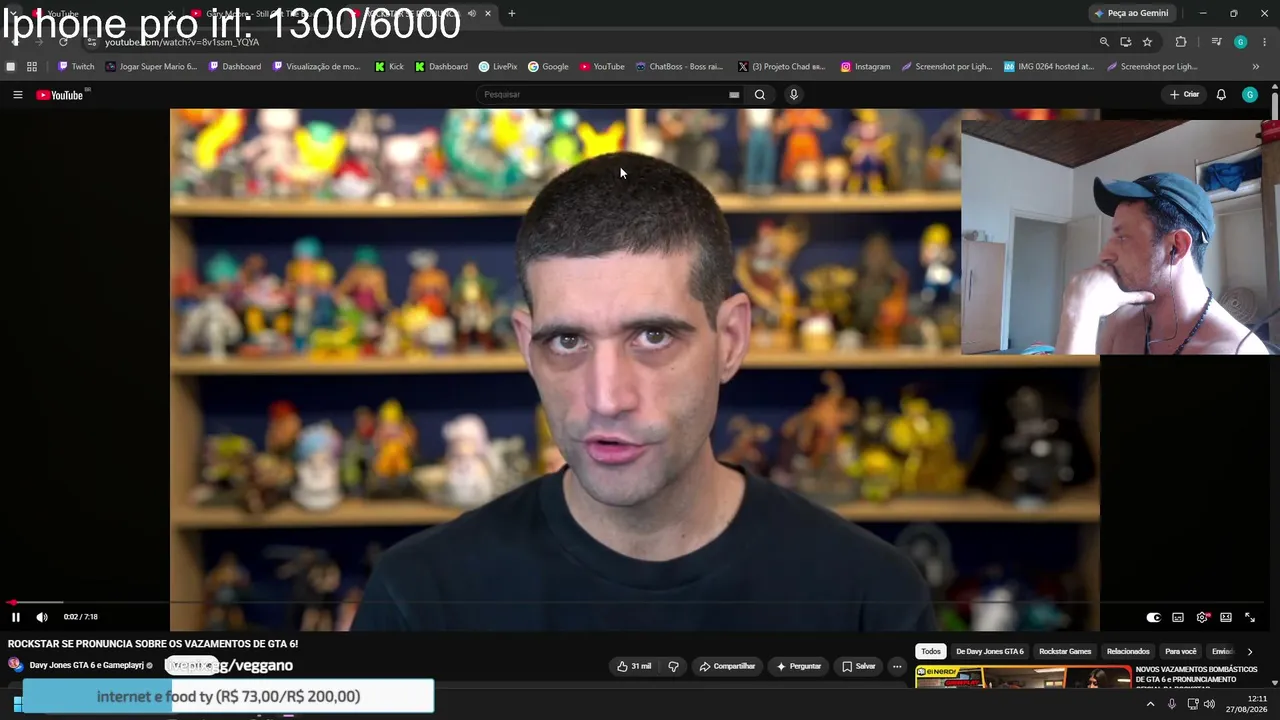This screenshot has height=720, width=1280.
Task: Click the Perguntar button
Action: pos(798,666)
